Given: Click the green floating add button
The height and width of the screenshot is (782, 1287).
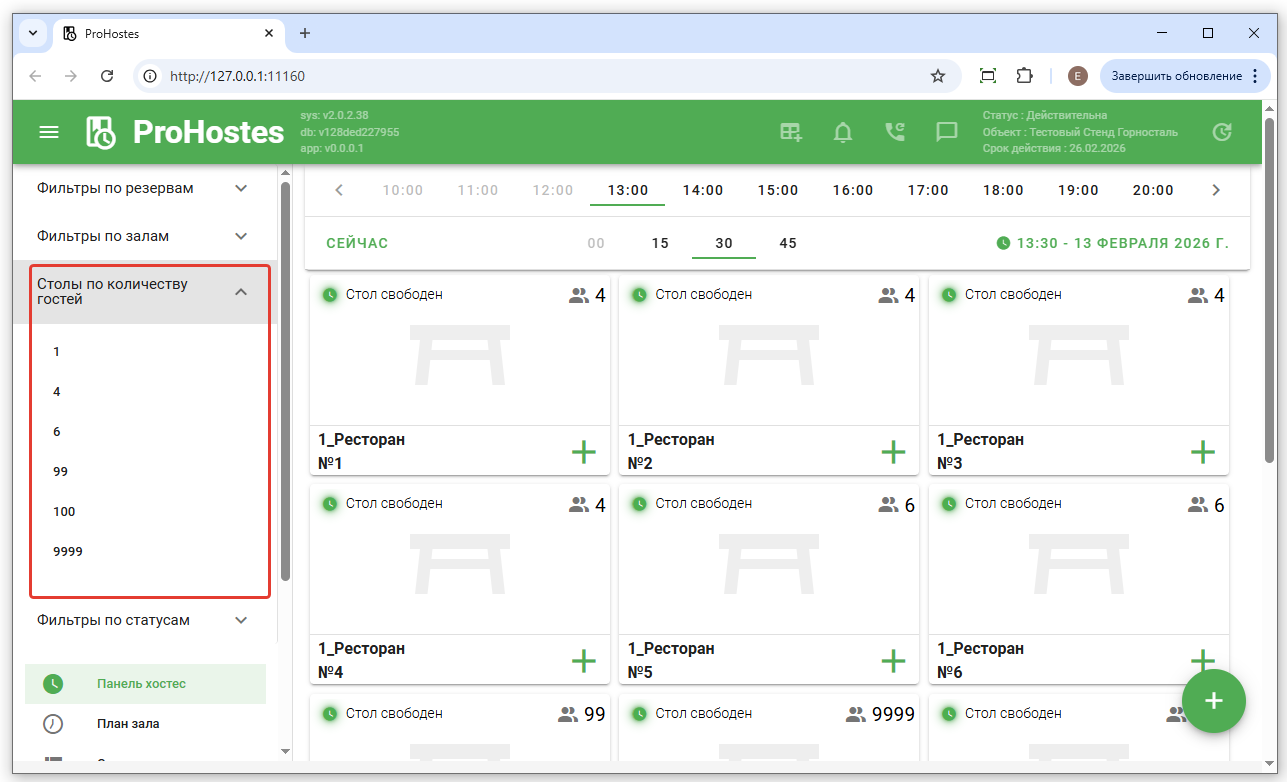Looking at the screenshot, I should [x=1213, y=701].
